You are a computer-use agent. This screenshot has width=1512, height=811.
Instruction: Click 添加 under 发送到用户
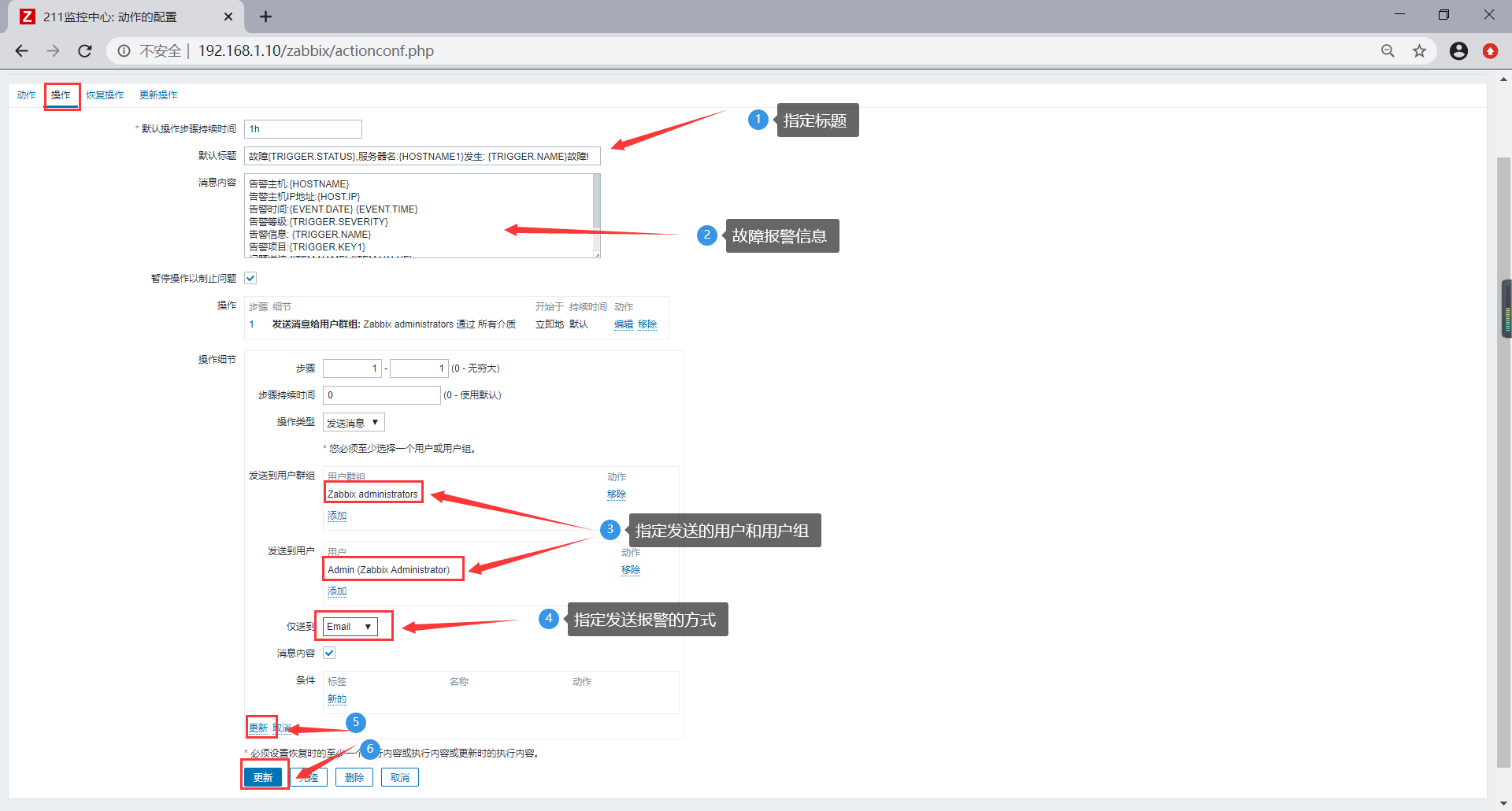[x=337, y=591]
